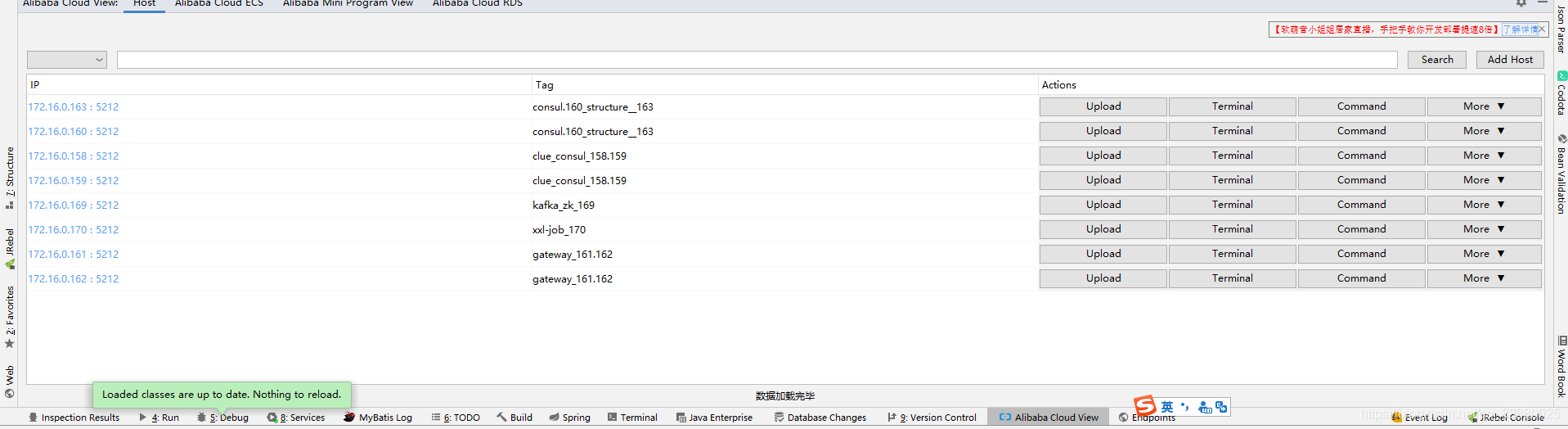This screenshot has width=1568, height=429.
Task: Switch to the Host tab
Action: (145, 3)
